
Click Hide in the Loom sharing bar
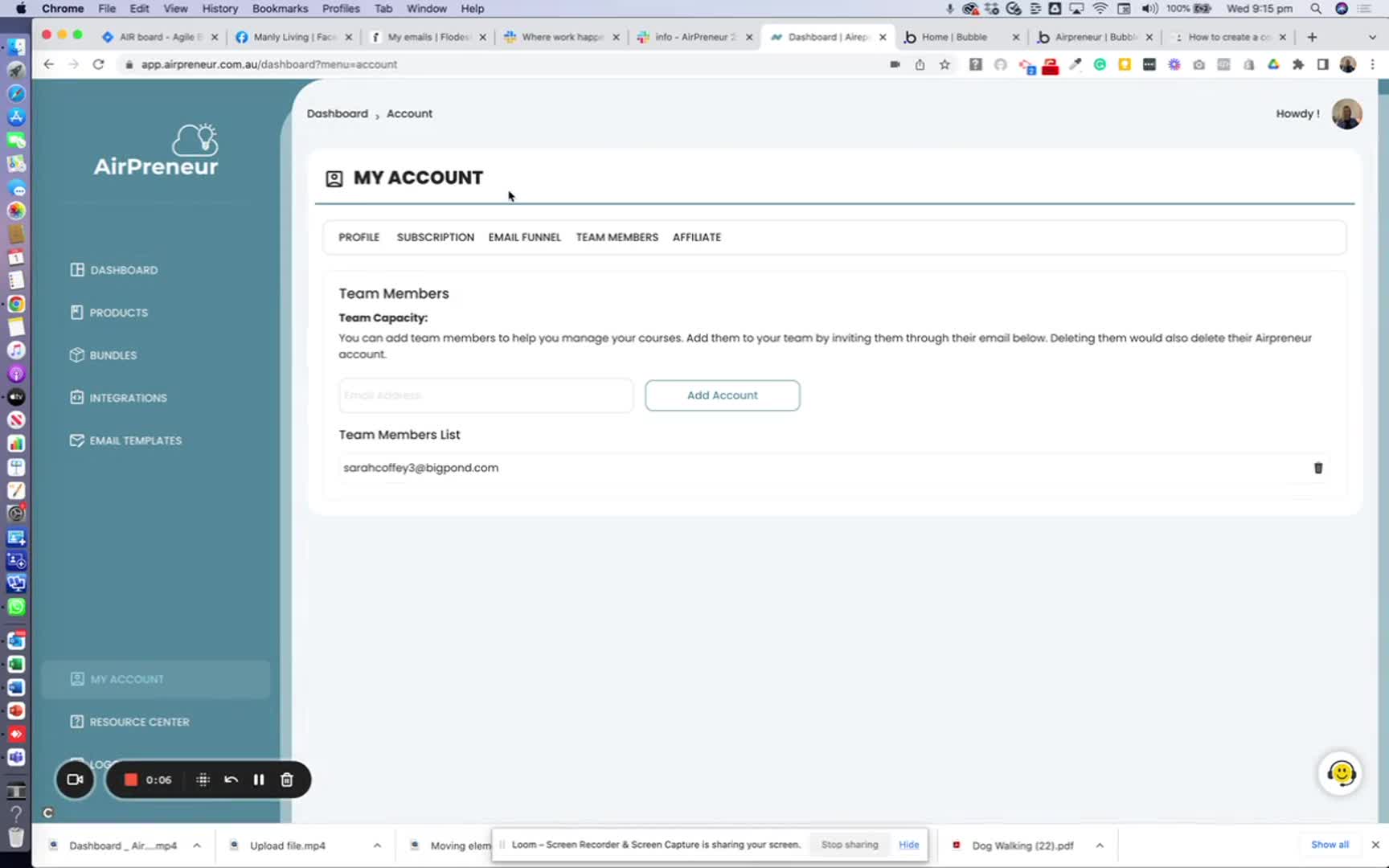(x=908, y=845)
